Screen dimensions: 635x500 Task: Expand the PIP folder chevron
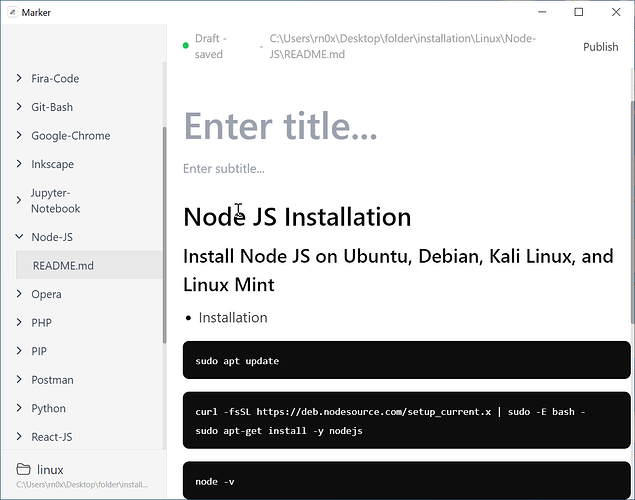point(19,351)
